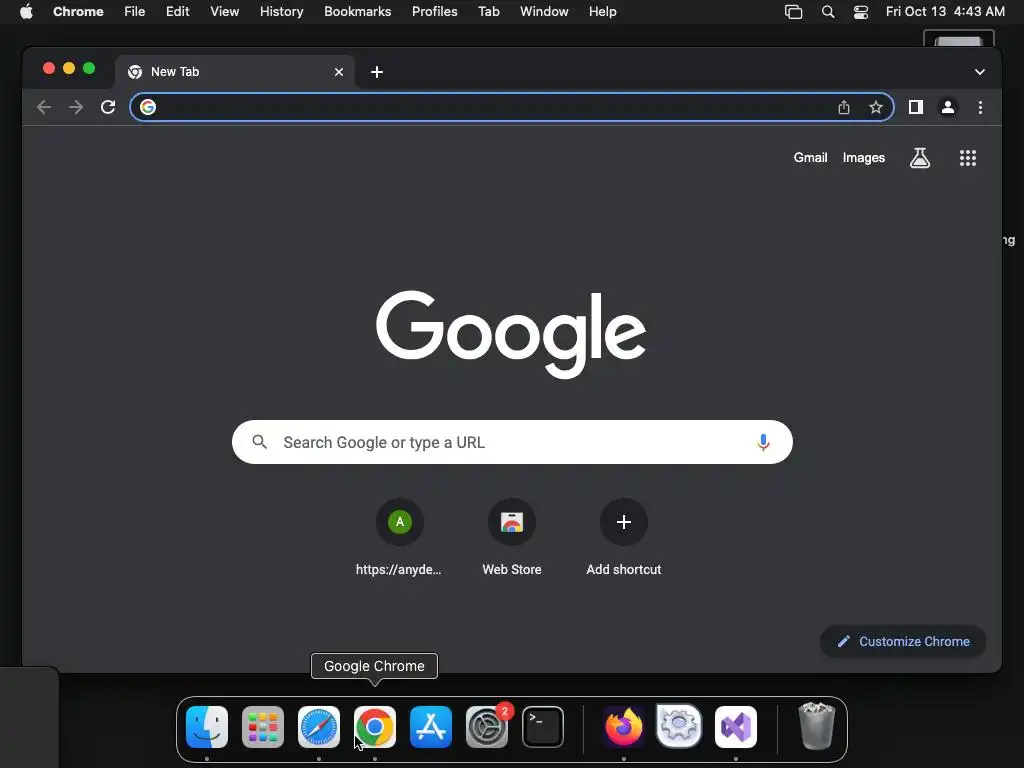Open the Chrome application menu
Image resolution: width=1024 pixels, height=768 pixels.
pos(78,12)
